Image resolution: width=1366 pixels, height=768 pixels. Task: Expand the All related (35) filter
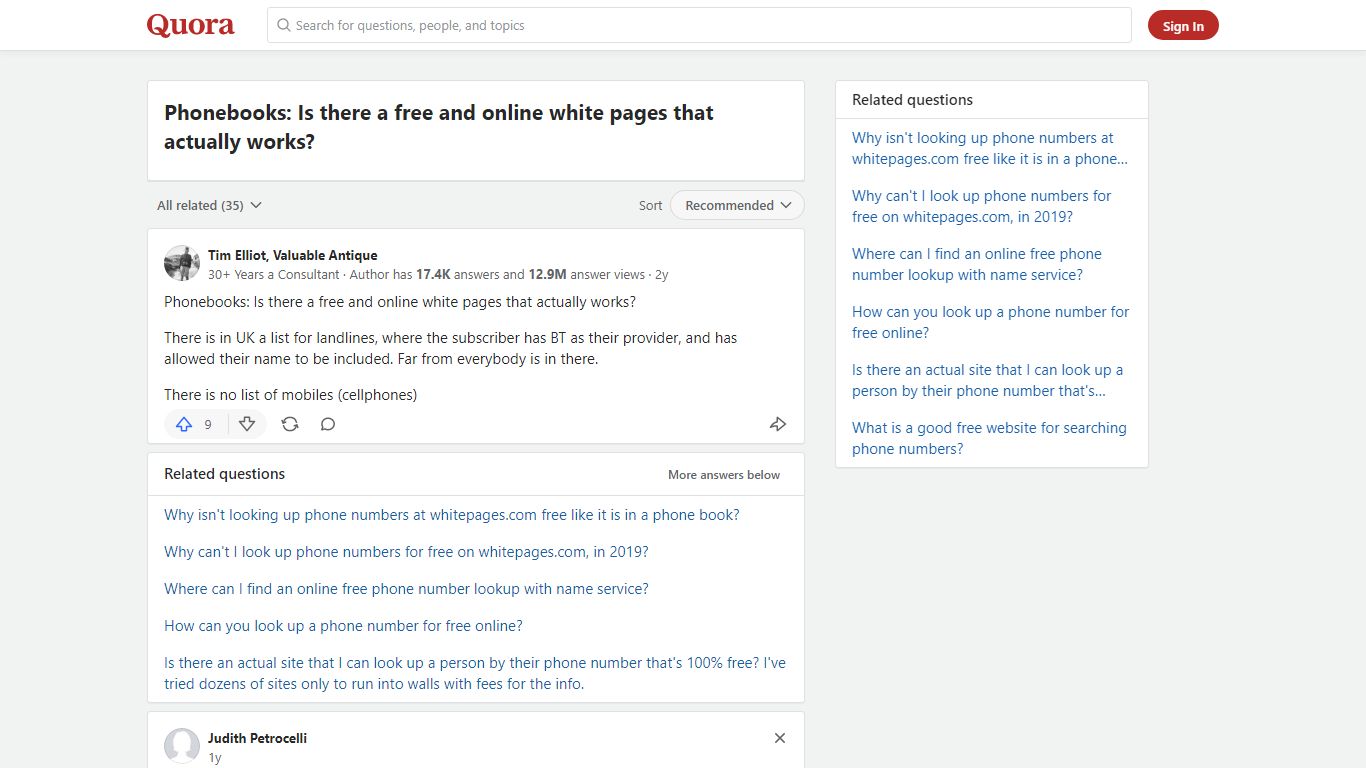tap(209, 205)
